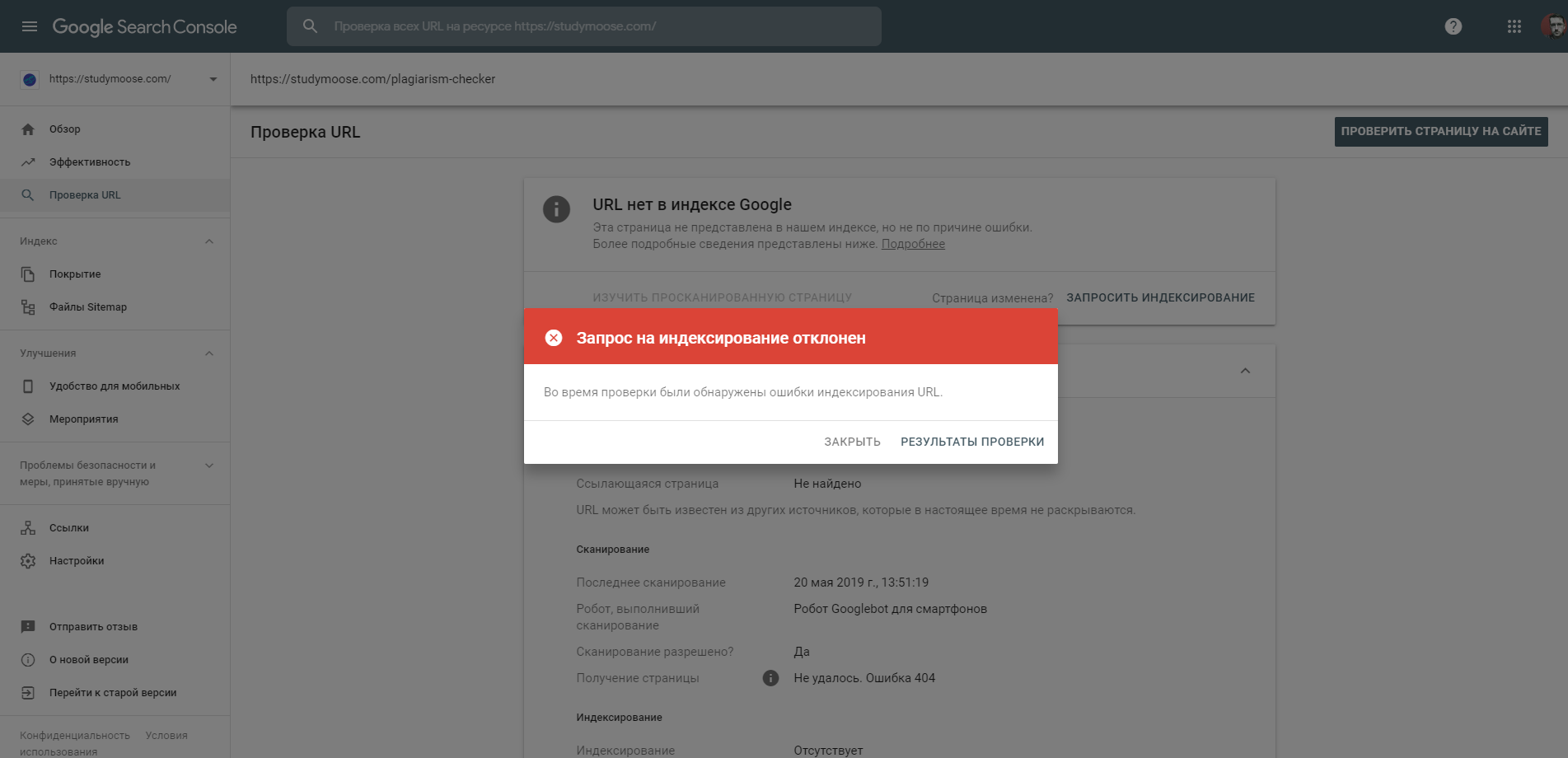Click the search magnifier icon in top bar
Viewport: 1568px width, 758px height.
(310, 26)
